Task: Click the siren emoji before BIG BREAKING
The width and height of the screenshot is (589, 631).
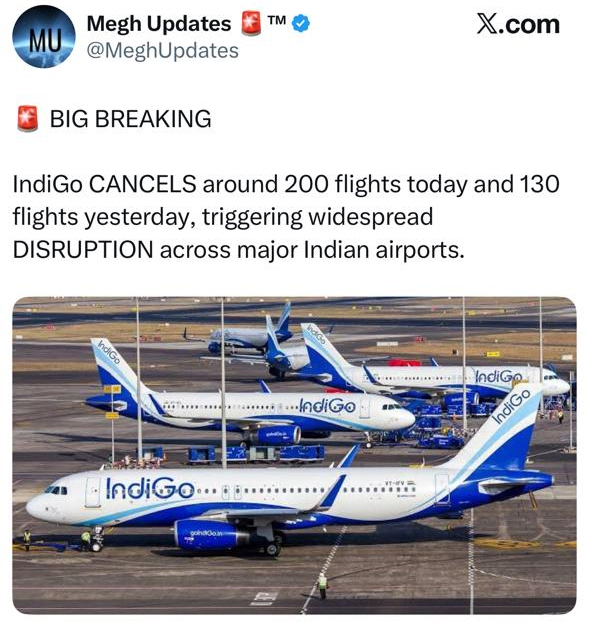Action: [28, 119]
